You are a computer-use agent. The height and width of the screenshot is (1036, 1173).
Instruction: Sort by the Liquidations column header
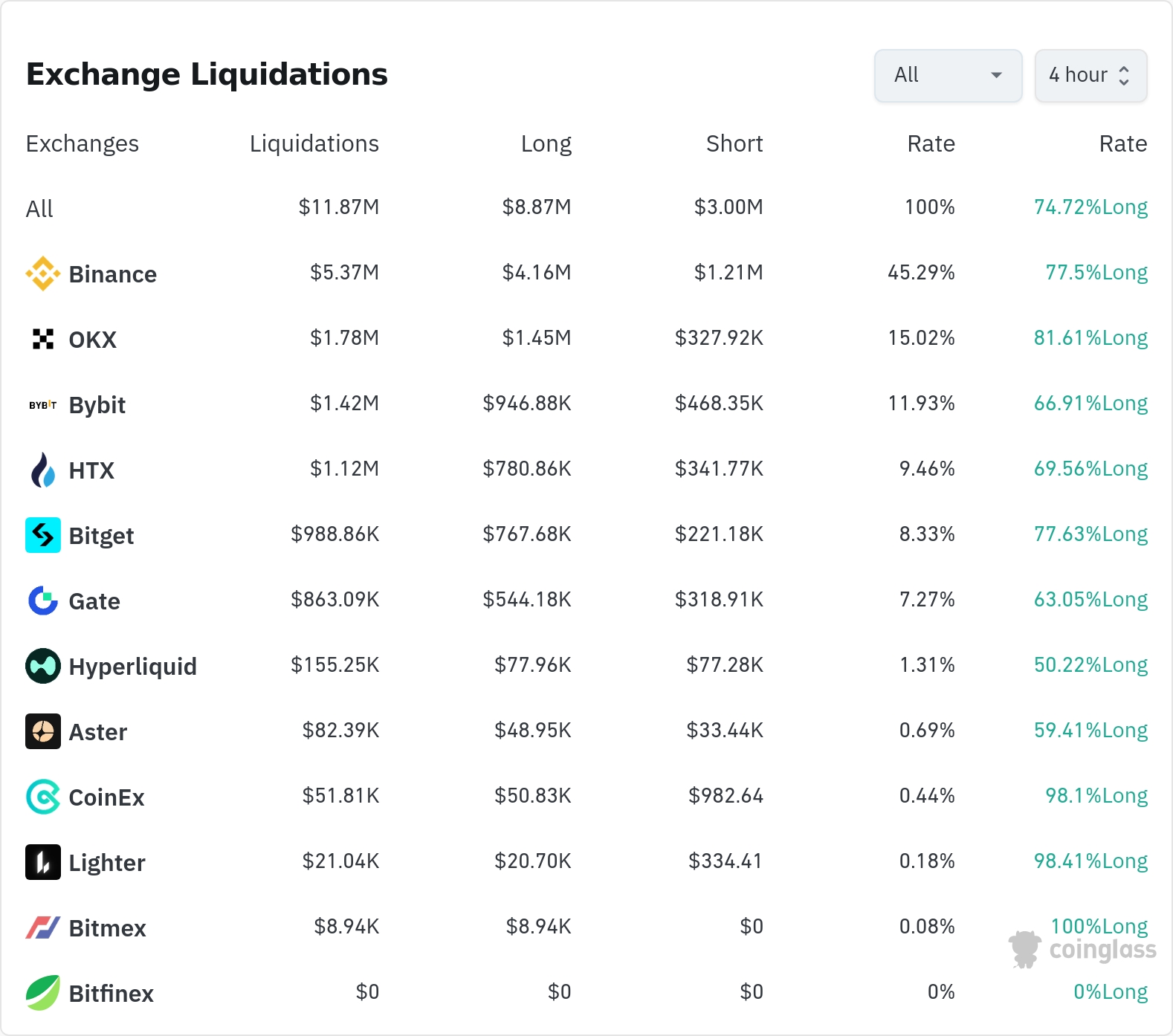coord(314,143)
